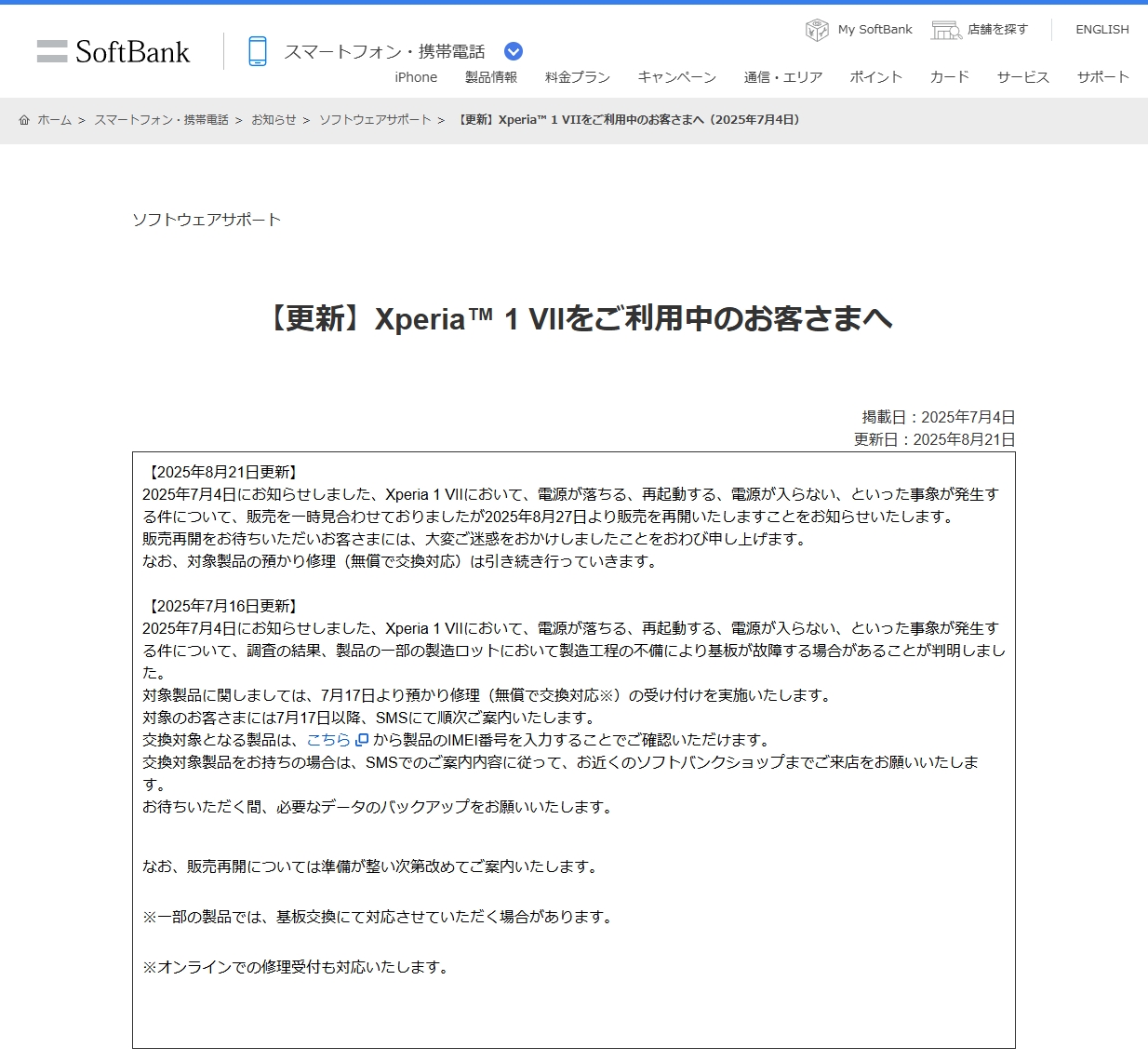Viewport: 1148px width, 1061px height.
Task: Open My SoftBank link
Action: (875, 30)
